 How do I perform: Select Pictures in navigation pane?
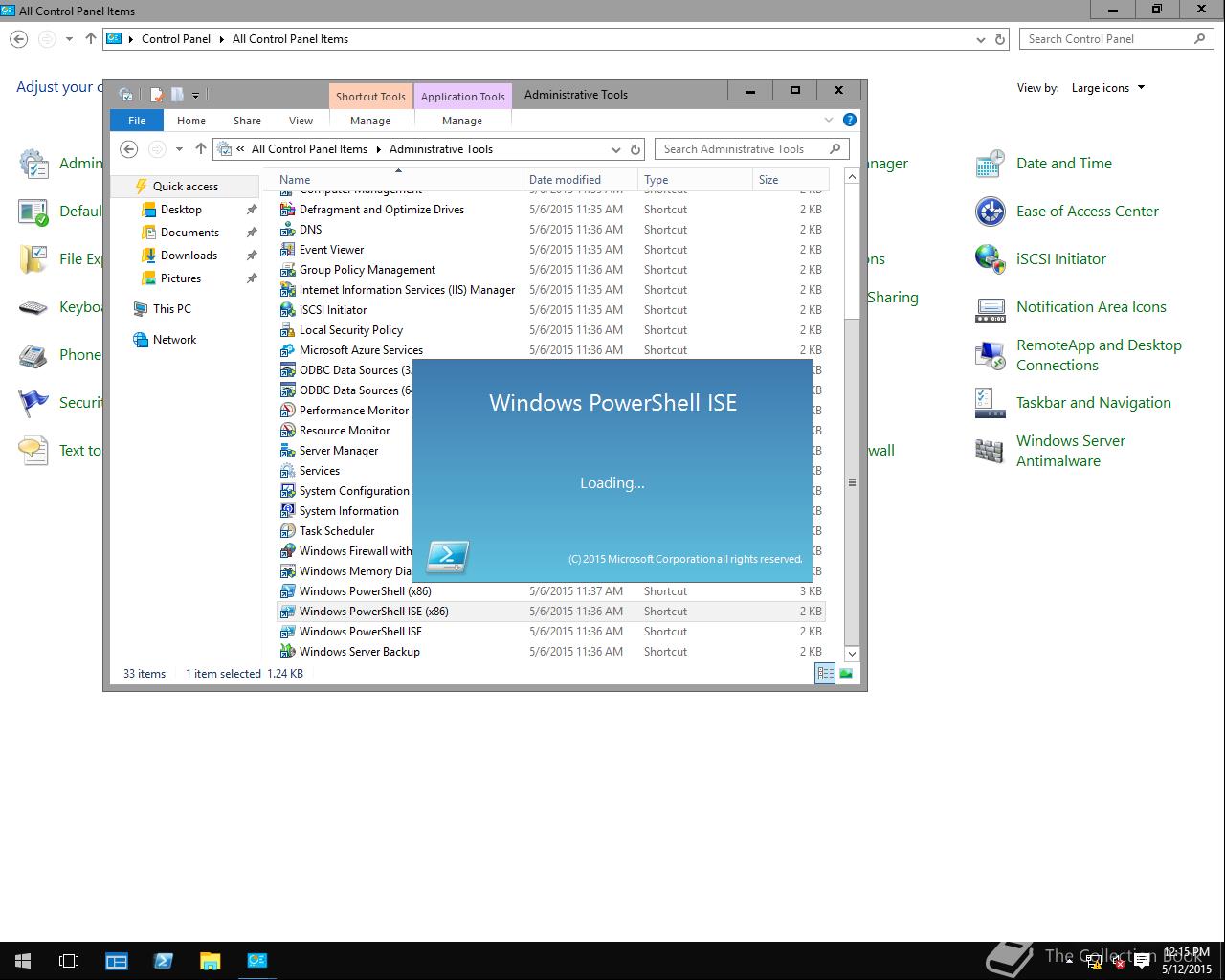181,278
